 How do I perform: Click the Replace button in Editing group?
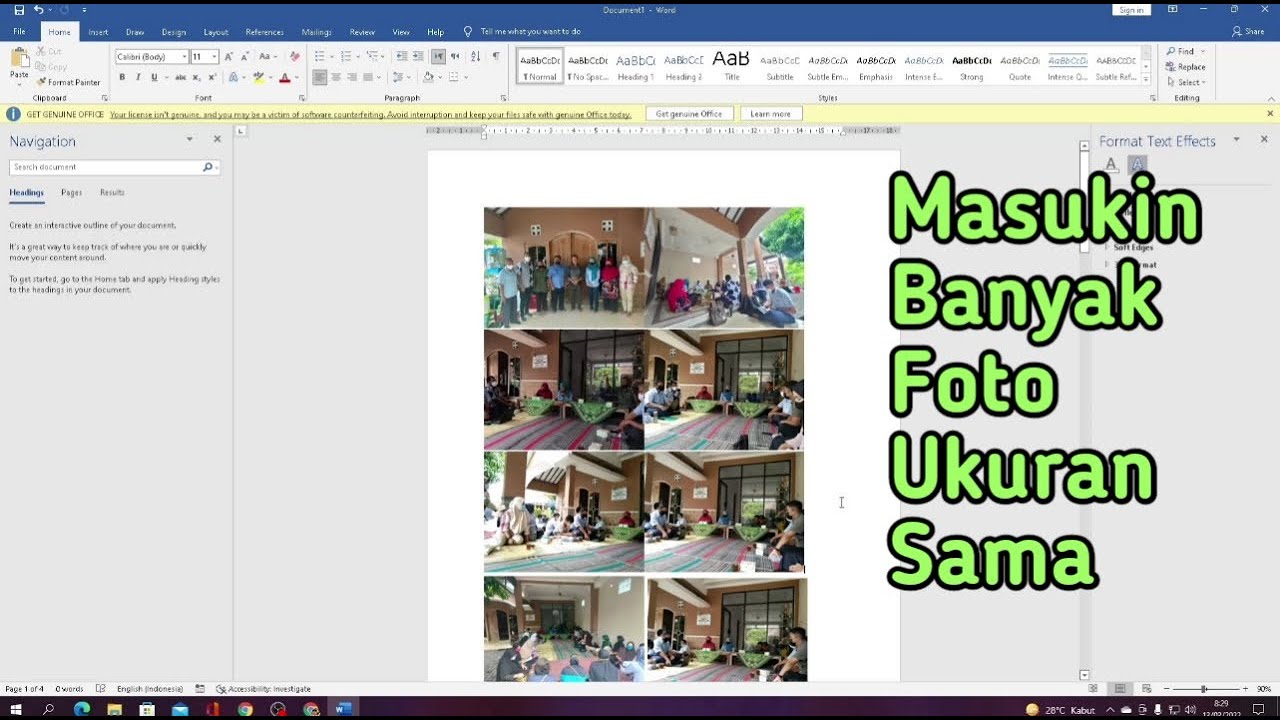click(1186, 67)
